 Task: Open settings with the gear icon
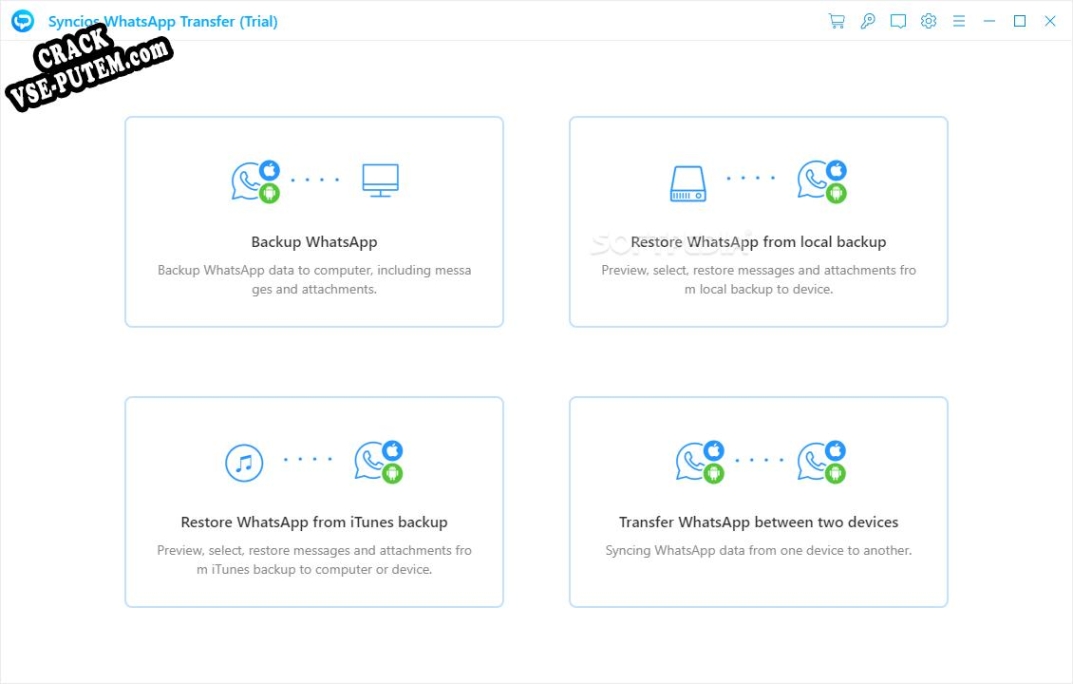929,21
